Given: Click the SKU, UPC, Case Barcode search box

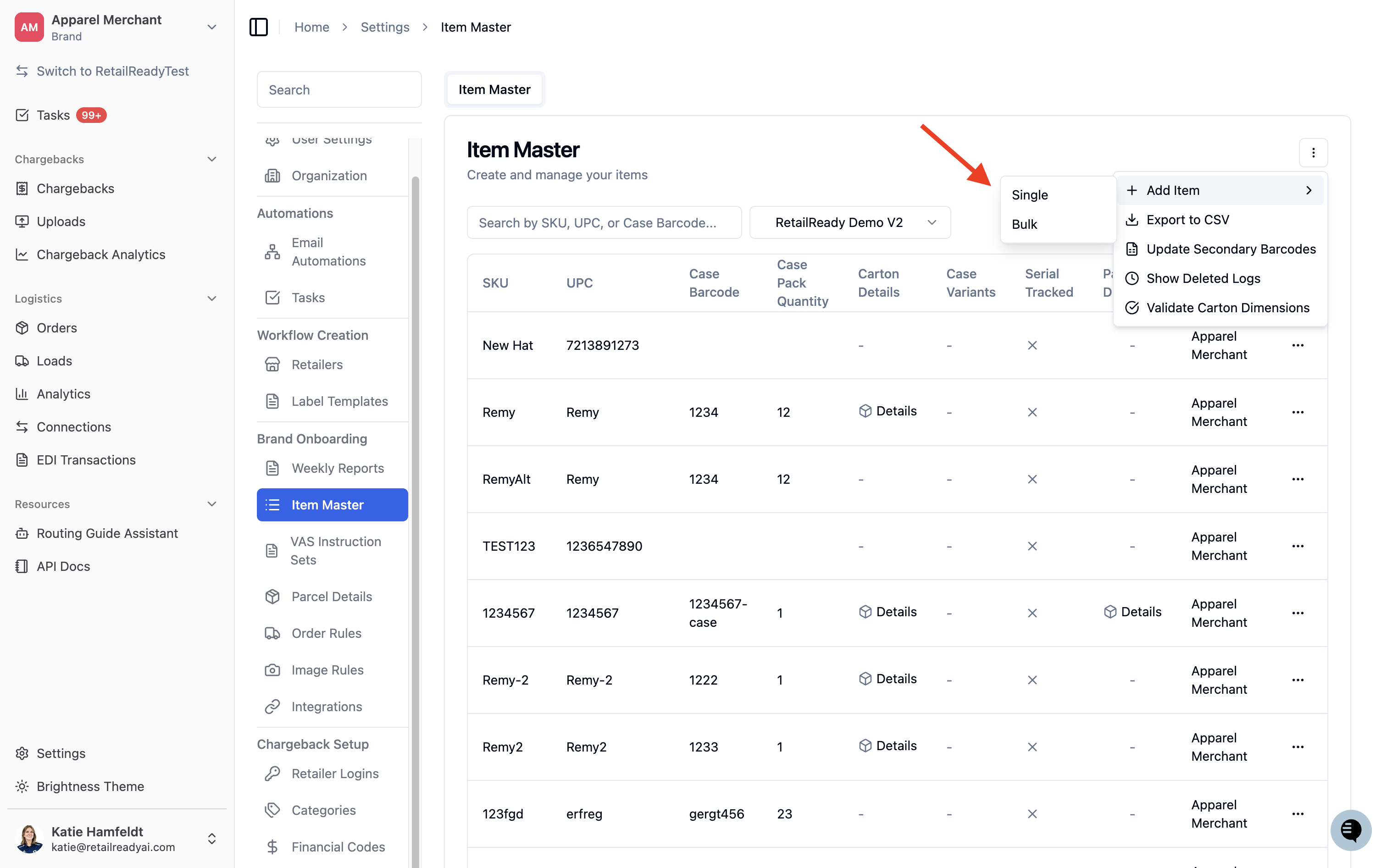Looking at the screenshot, I should [604, 222].
